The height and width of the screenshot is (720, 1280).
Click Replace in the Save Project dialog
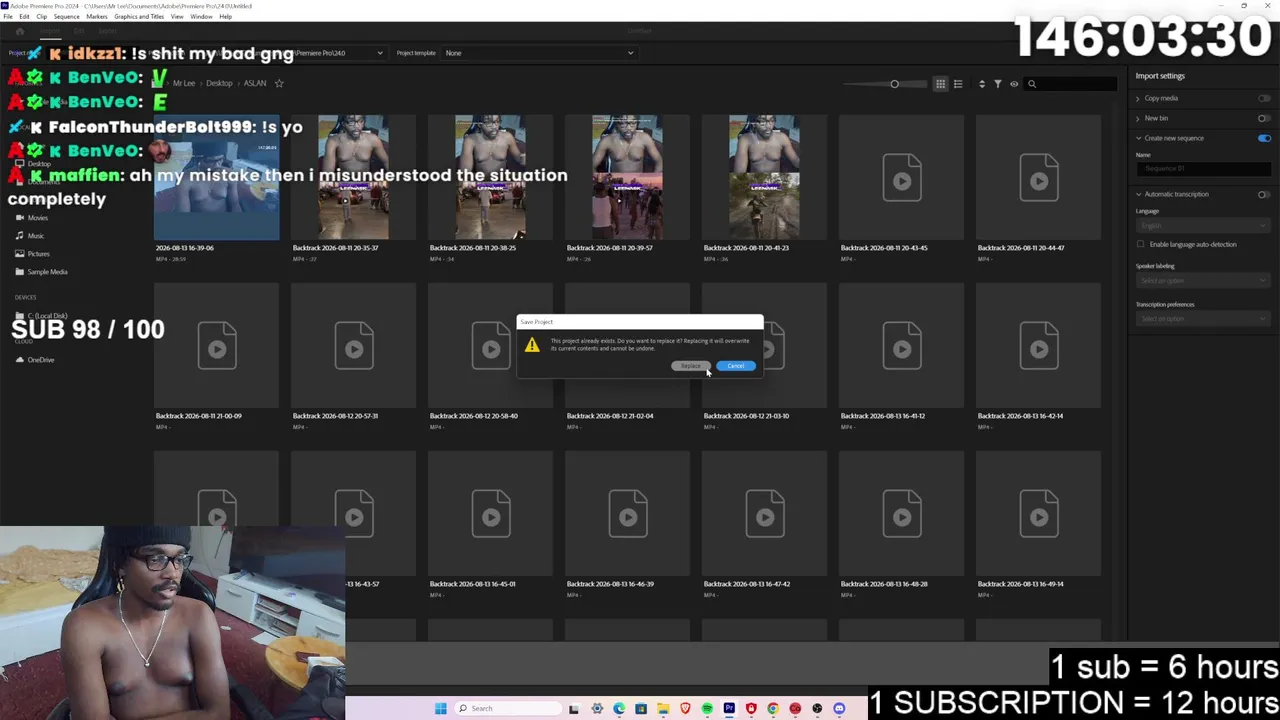691,366
